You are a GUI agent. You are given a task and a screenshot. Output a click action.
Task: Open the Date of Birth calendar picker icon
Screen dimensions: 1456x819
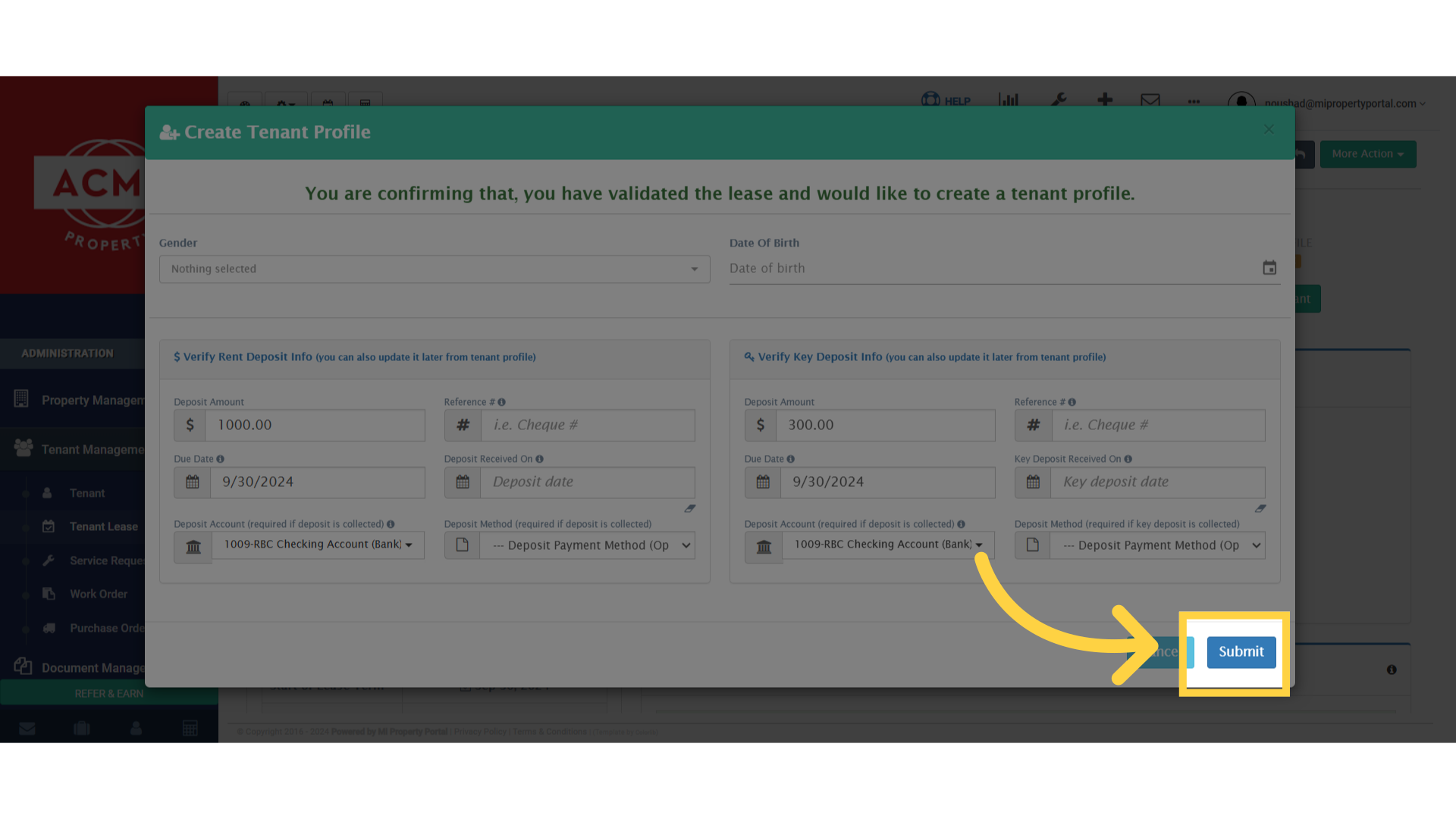[x=1269, y=268]
